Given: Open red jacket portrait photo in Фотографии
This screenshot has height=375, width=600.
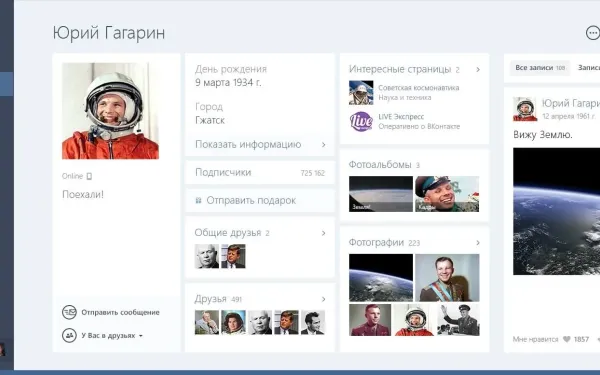Looking at the screenshot, I should click(370, 320).
